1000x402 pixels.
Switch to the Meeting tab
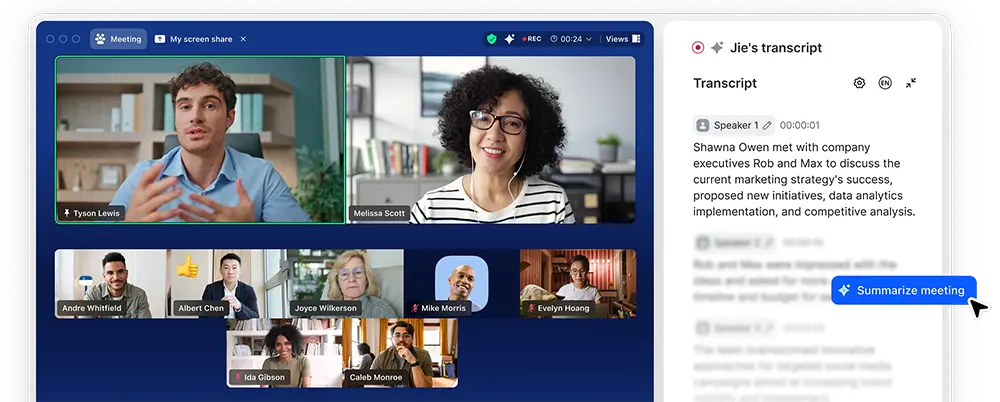click(x=119, y=39)
